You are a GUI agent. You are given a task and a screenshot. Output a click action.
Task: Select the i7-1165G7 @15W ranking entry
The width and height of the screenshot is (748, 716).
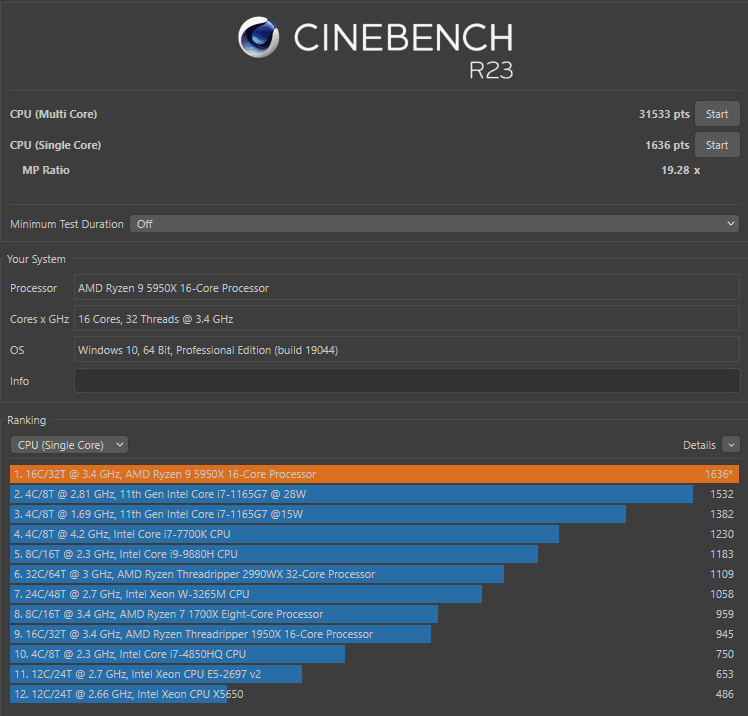(x=374, y=514)
